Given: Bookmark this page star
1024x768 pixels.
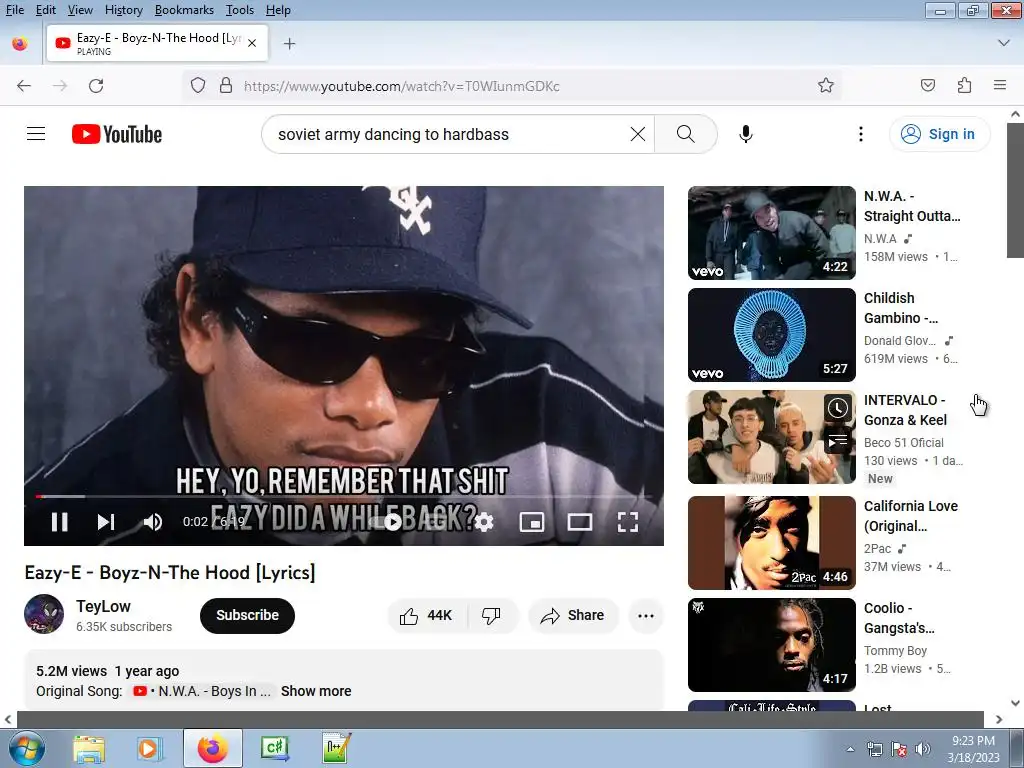Looking at the screenshot, I should coord(825,86).
